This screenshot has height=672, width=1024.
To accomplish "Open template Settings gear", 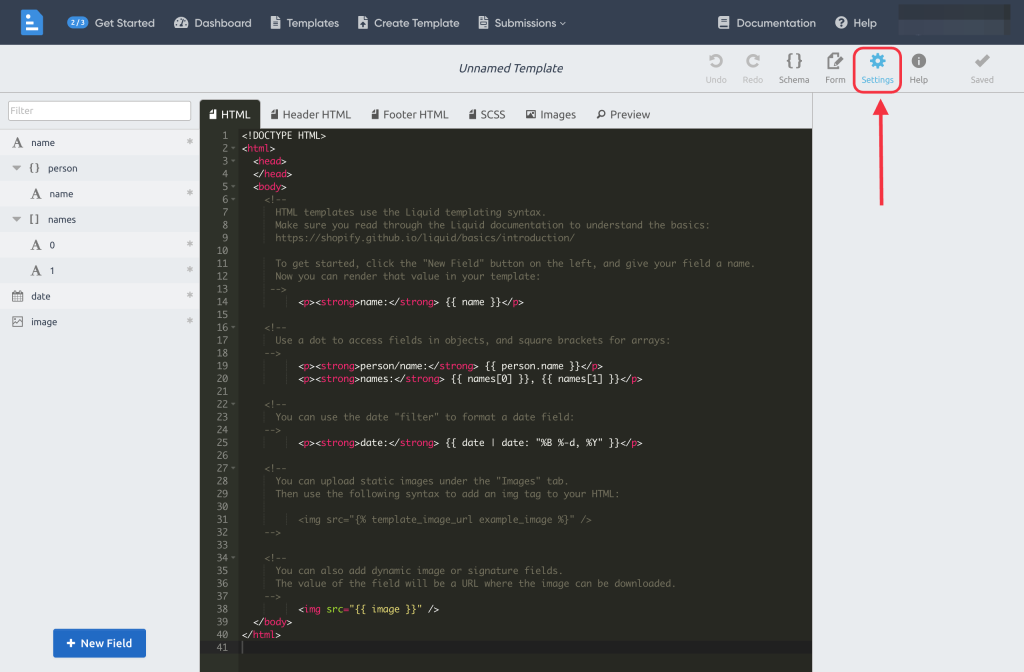I will pyautogui.click(x=878, y=67).
